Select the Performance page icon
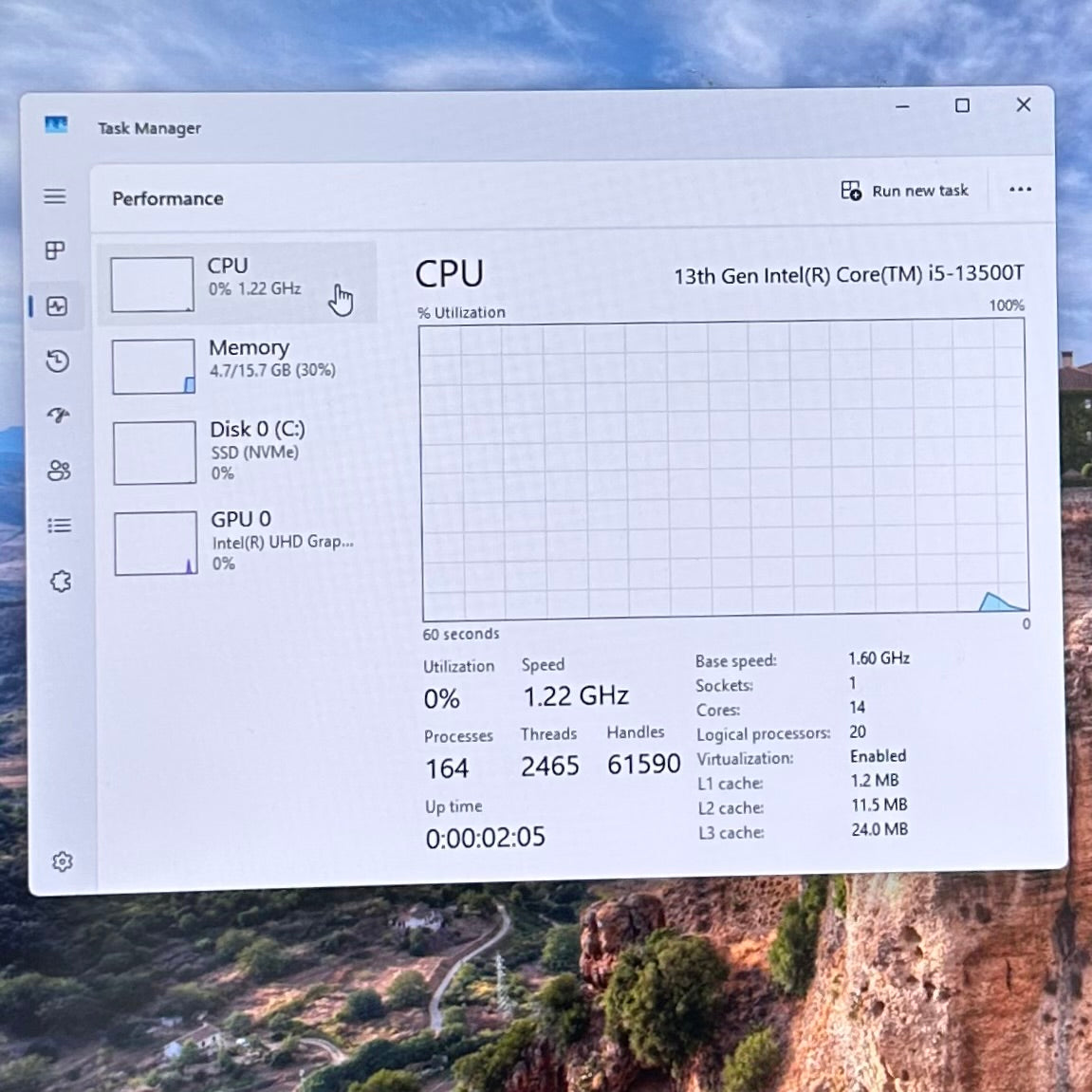The image size is (1092, 1092). [56, 305]
